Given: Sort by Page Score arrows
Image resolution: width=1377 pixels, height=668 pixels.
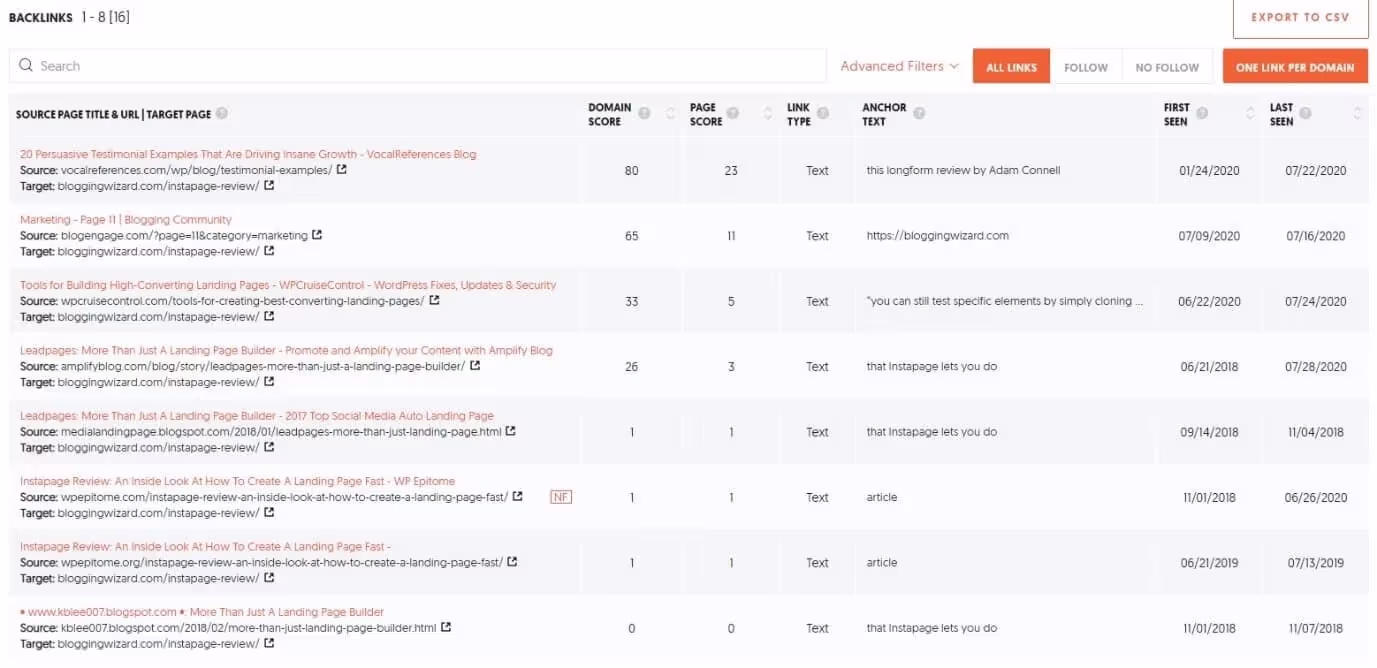Looking at the screenshot, I should pos(768,114).
